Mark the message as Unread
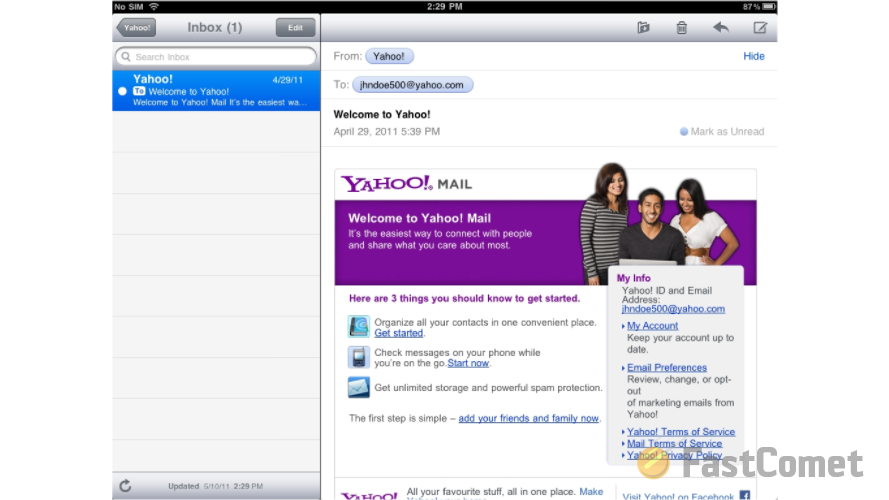Viewport: 889px width, 500px height. click(722, 132)
